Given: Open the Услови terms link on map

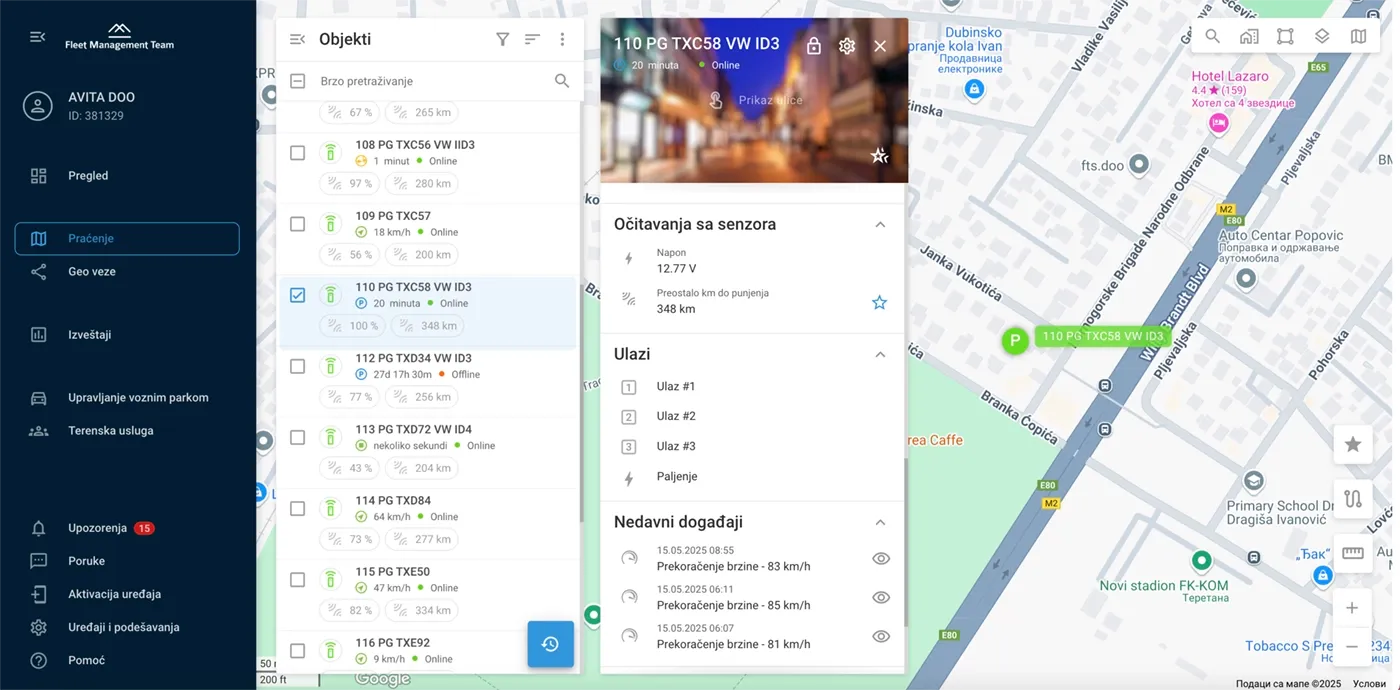Looking at the screenshot, I should tap(1369, 684).
